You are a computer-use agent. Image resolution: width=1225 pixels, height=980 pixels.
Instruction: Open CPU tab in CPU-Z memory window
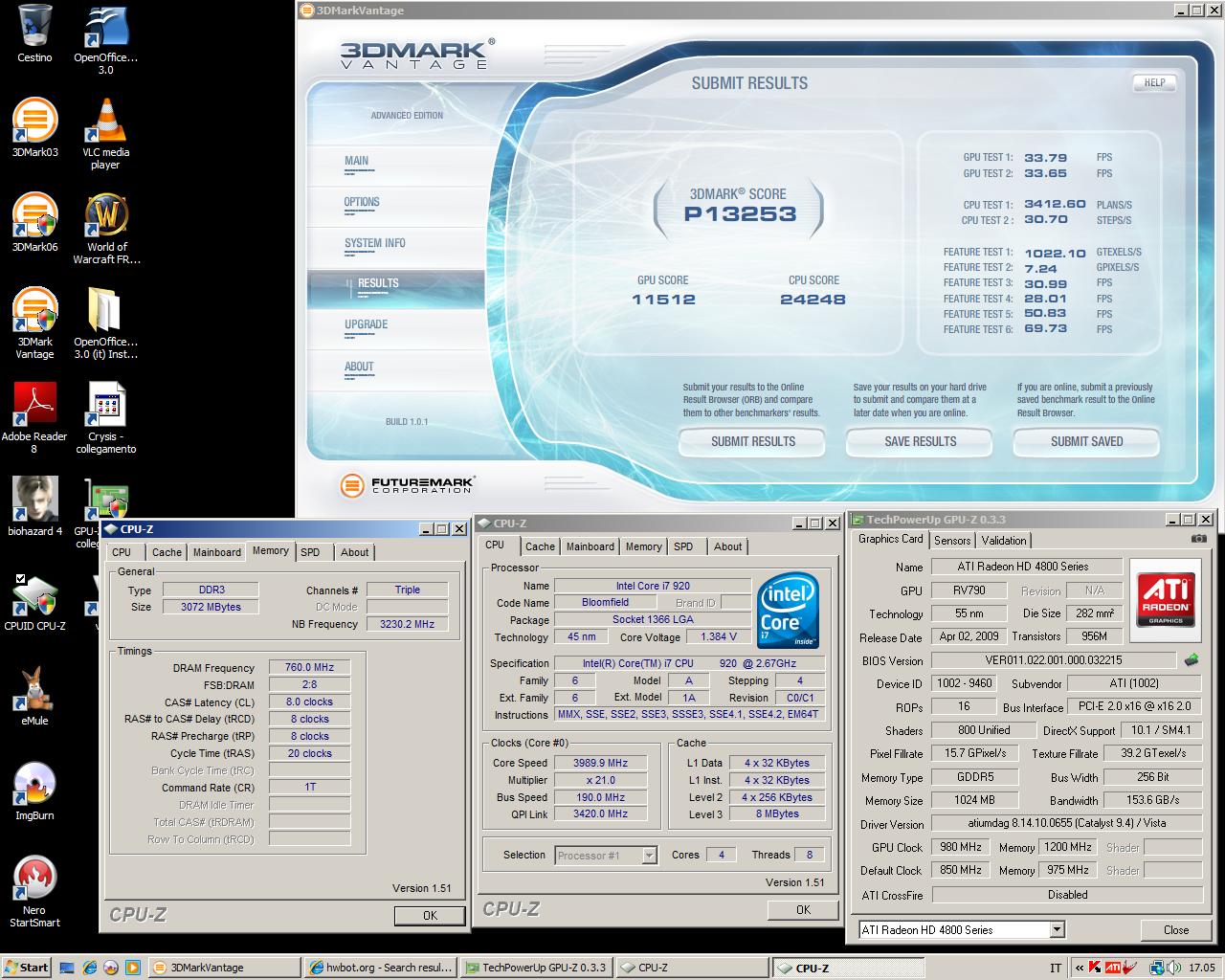[x=122, y=552]
